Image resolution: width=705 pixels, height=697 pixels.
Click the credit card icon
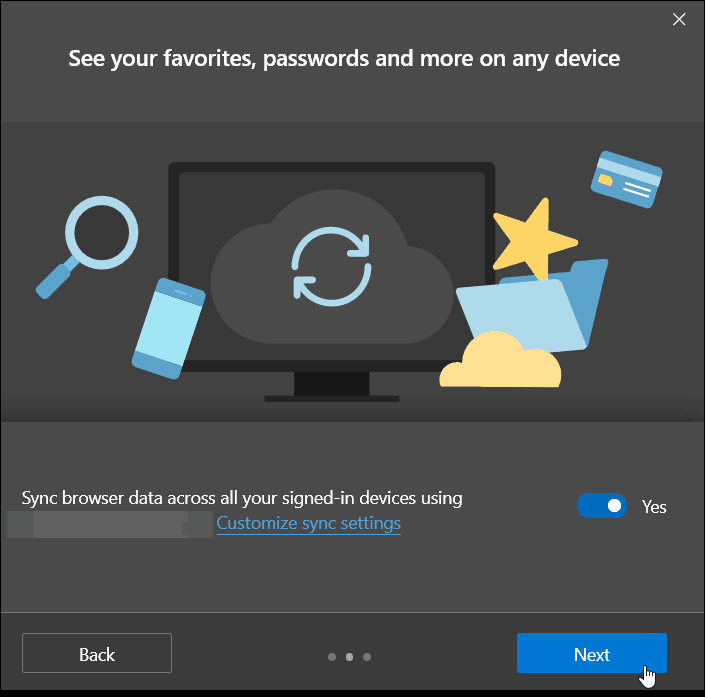(626, 179)
